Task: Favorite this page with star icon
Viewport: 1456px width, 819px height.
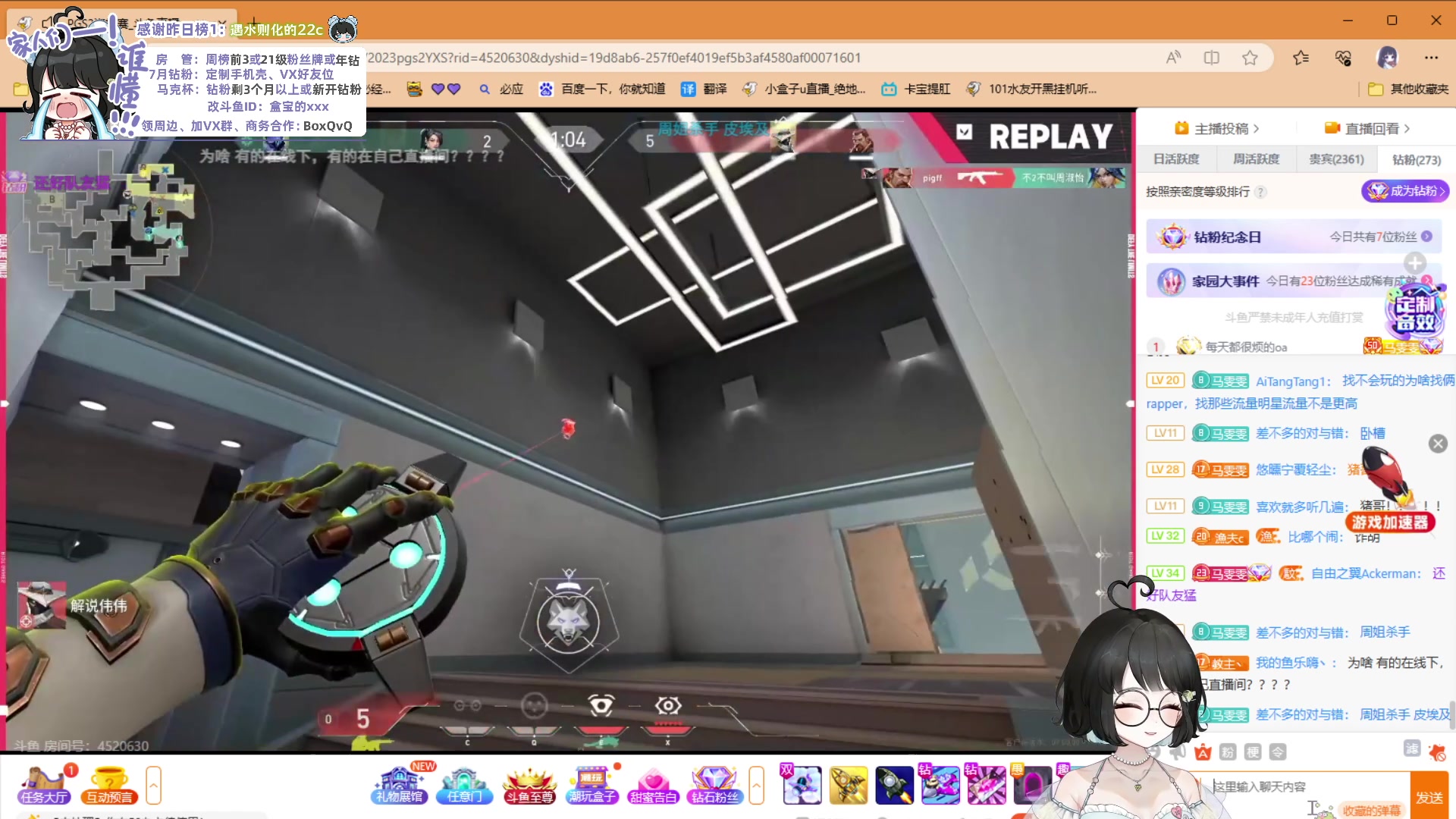Action: click(x=1250, y=58)
